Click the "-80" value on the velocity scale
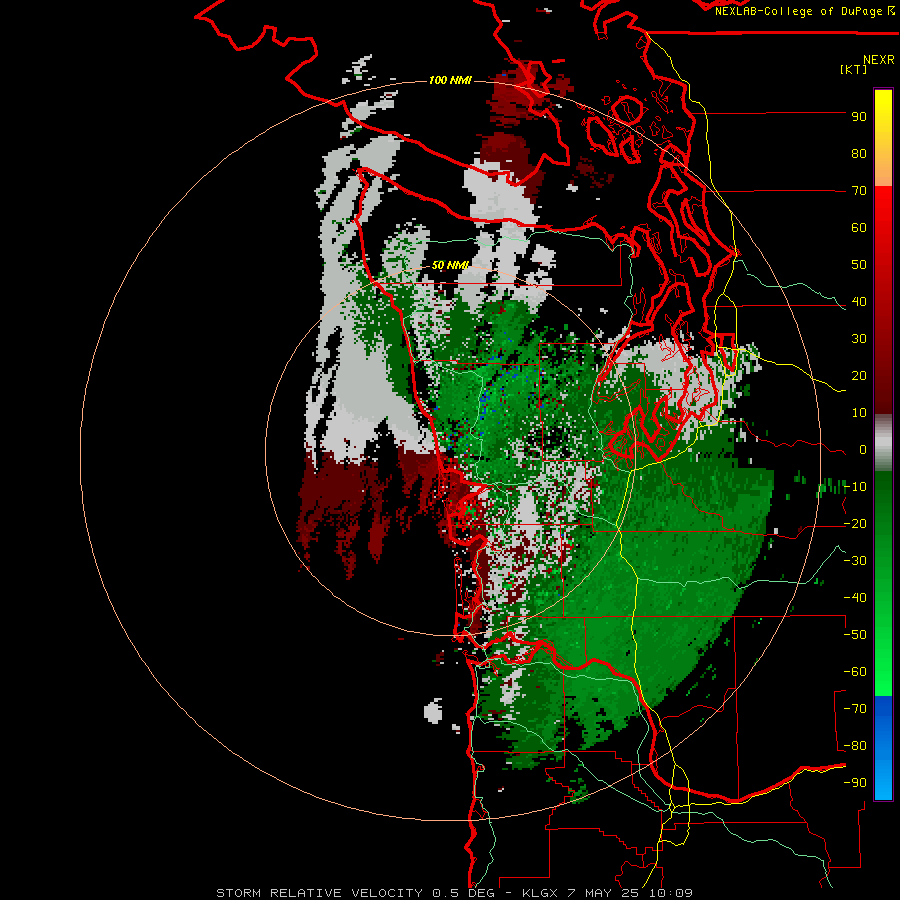Screen dimensions: 900x900 click(855, 746)
